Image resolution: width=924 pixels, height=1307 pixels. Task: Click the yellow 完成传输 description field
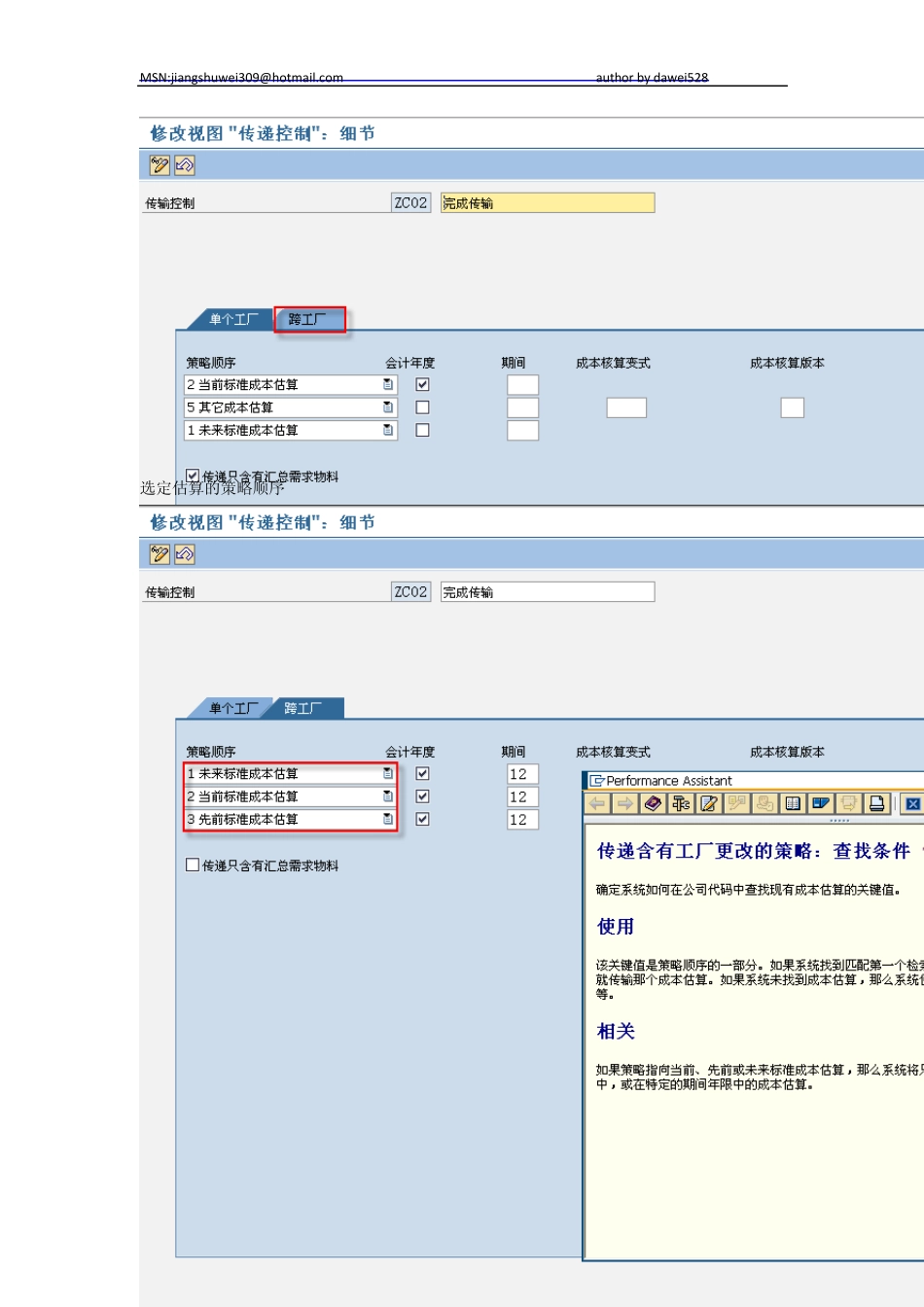pos(548,202)
